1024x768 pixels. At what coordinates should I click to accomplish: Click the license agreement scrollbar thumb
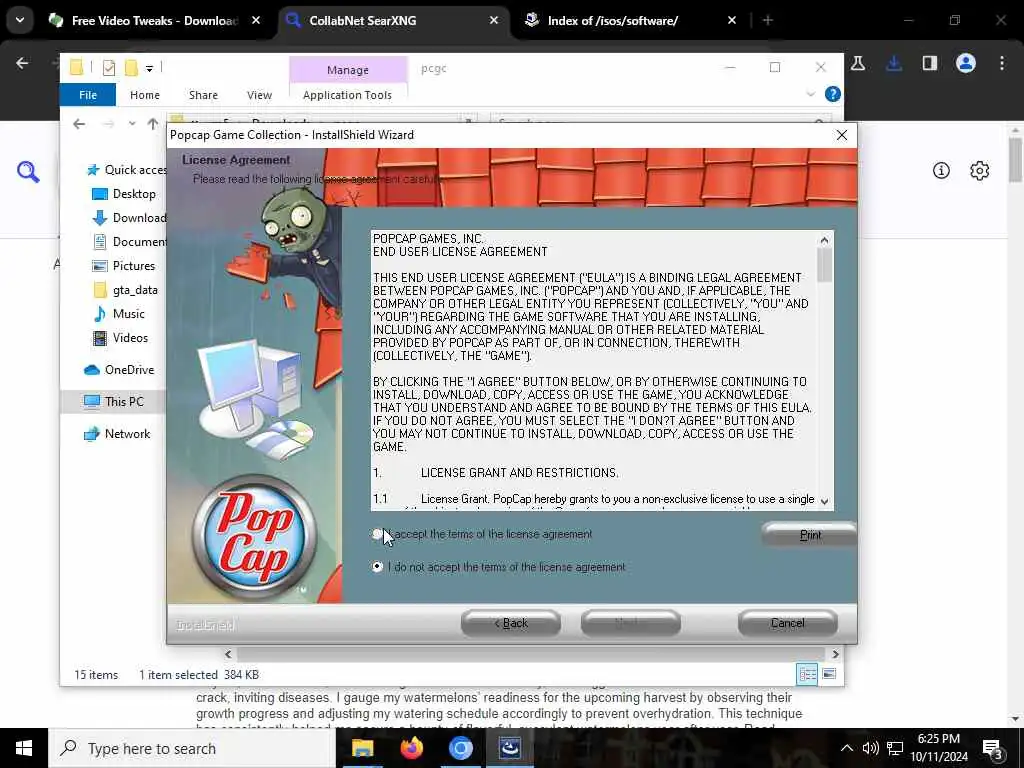click(824, 266)
